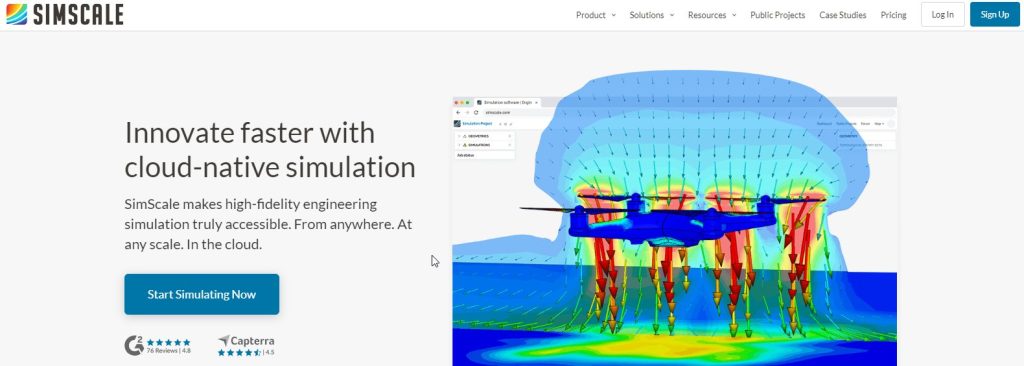Open the Case Studies page
Screen dimensions: 1024x366
(x=842, y=15)
